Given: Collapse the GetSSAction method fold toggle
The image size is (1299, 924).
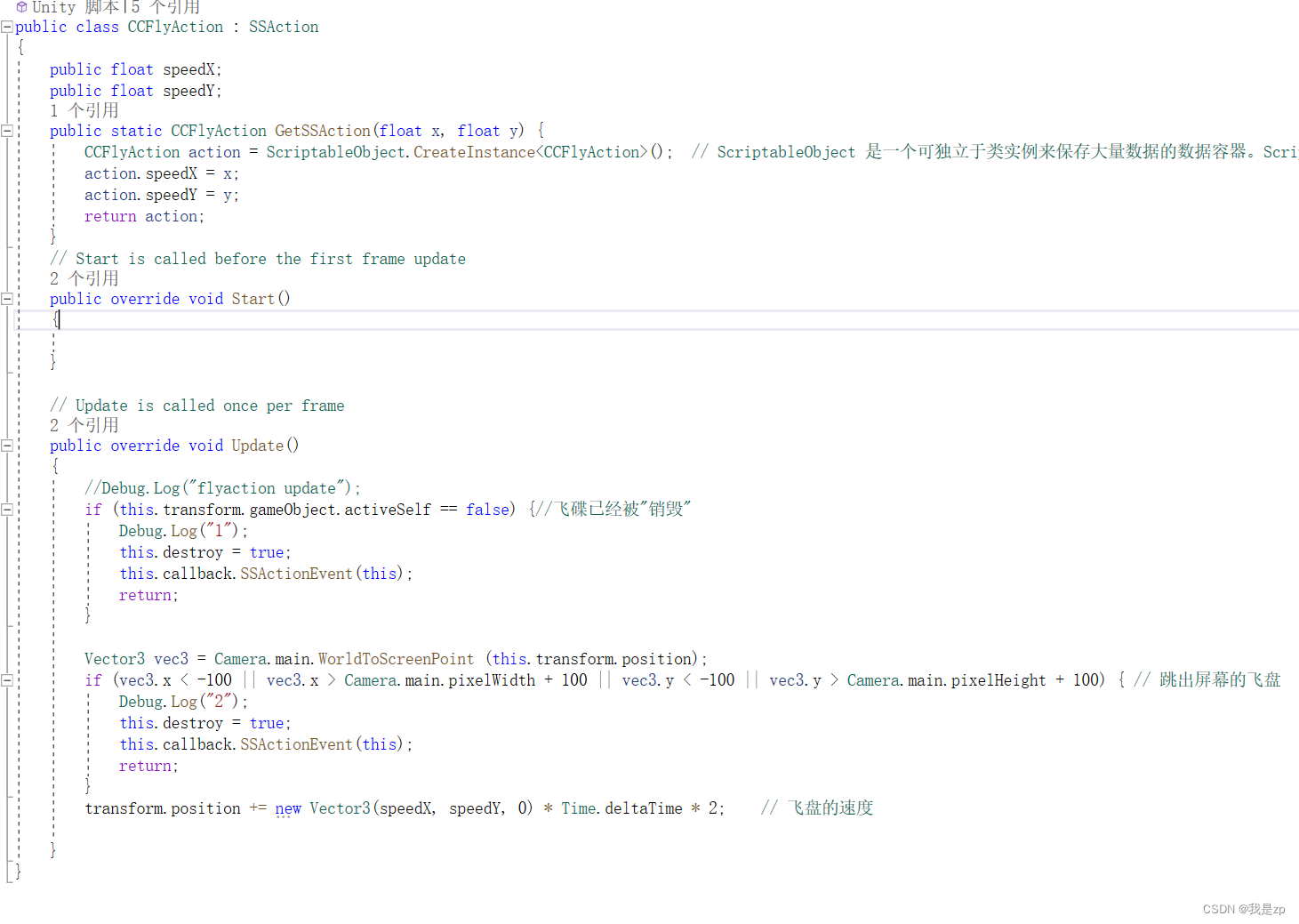Looking at the screenshot, I should point(7,131).
